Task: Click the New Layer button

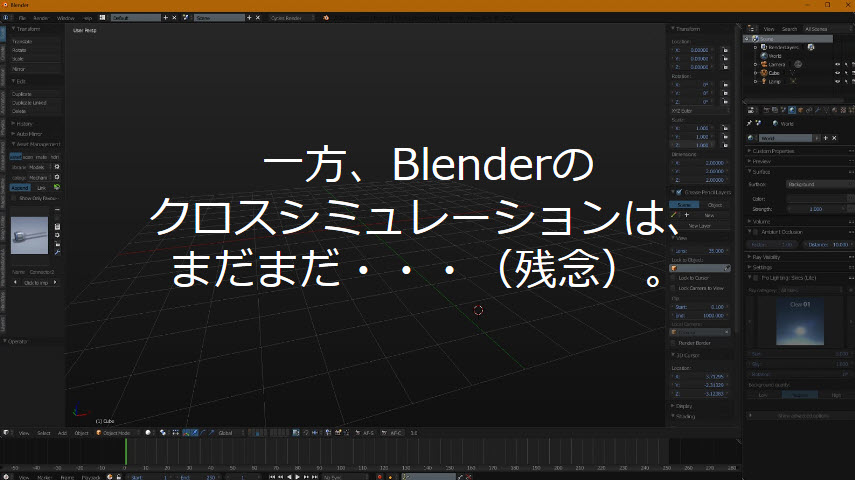Action: coord(700,225)
